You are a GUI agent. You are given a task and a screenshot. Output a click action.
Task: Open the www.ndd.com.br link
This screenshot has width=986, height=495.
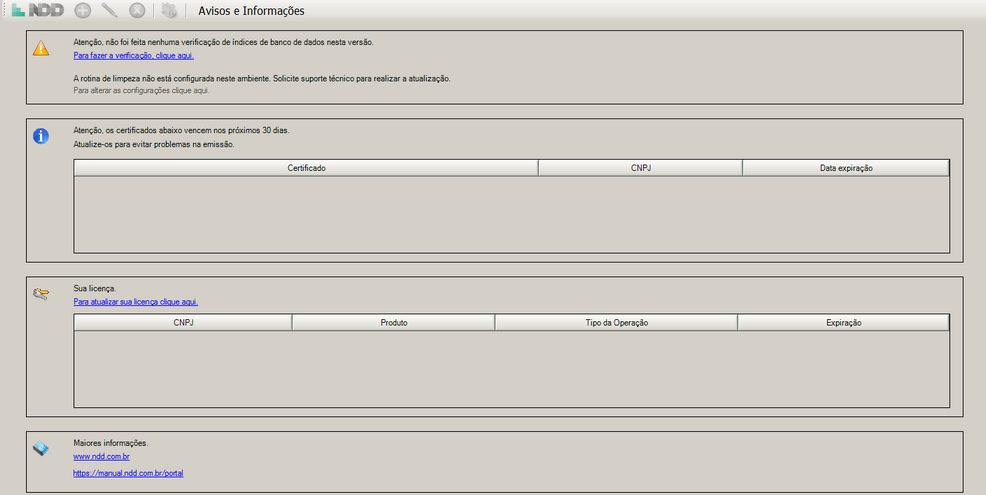click(x=101, y=457)
